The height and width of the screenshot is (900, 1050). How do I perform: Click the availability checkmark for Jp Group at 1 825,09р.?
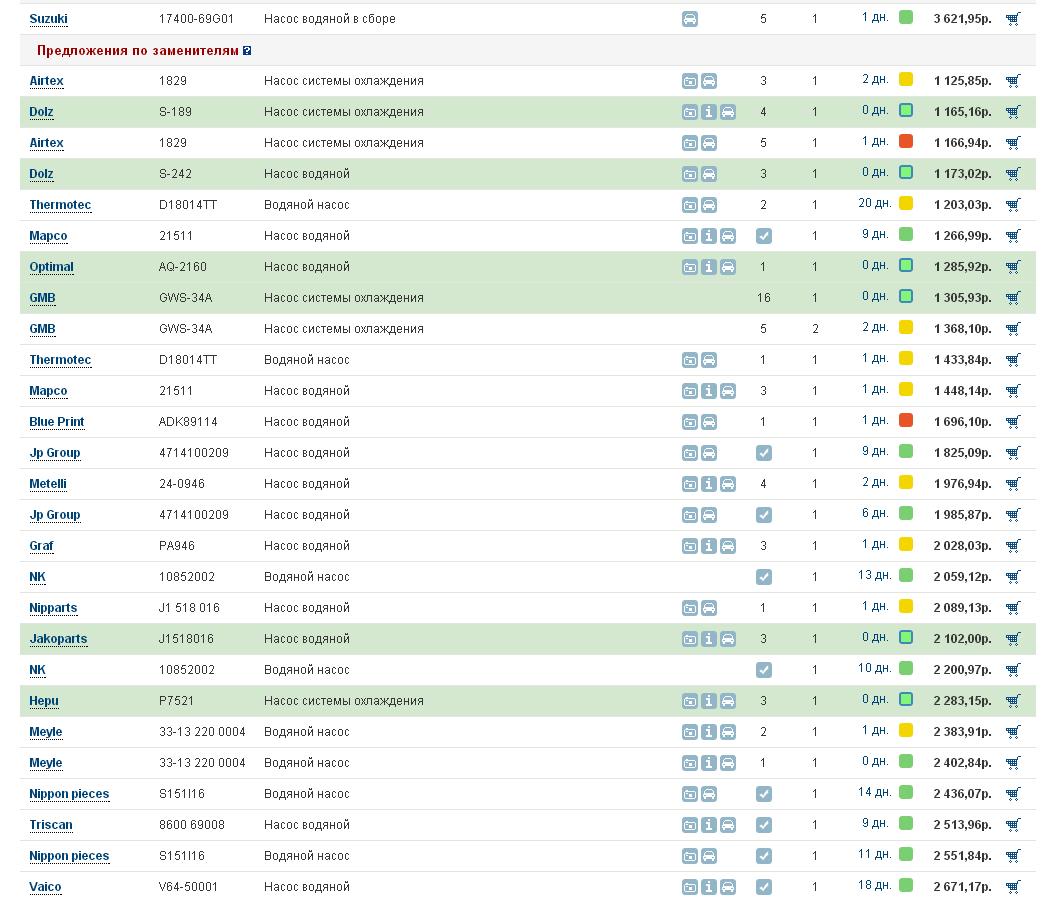[763, 453]
